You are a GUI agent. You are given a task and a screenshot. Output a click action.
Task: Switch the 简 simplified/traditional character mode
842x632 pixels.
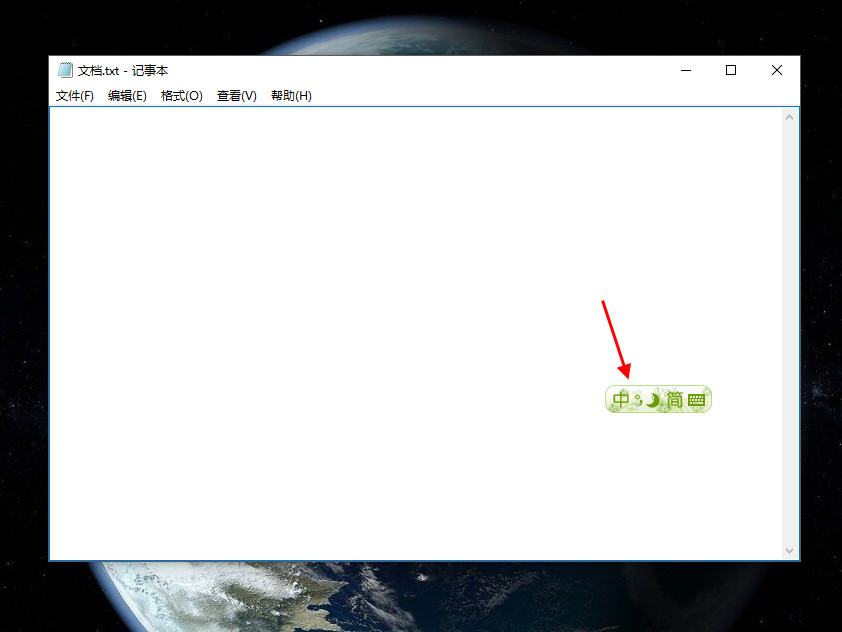(674, 399)
